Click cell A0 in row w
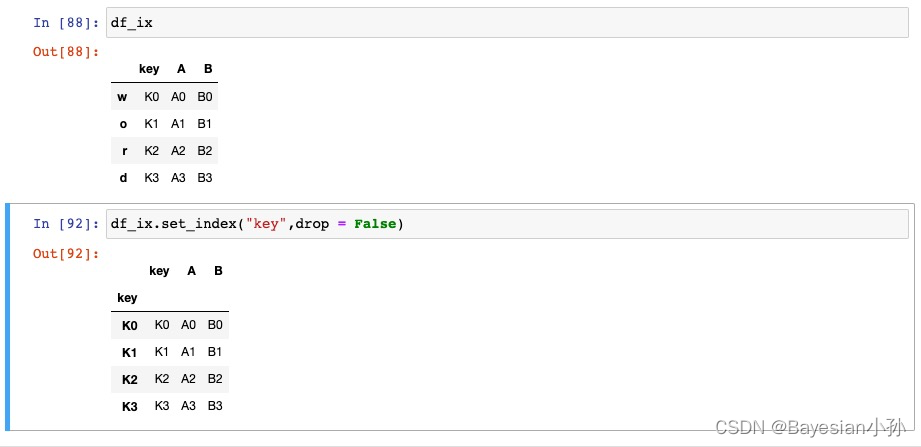 [x=178, y=97]
